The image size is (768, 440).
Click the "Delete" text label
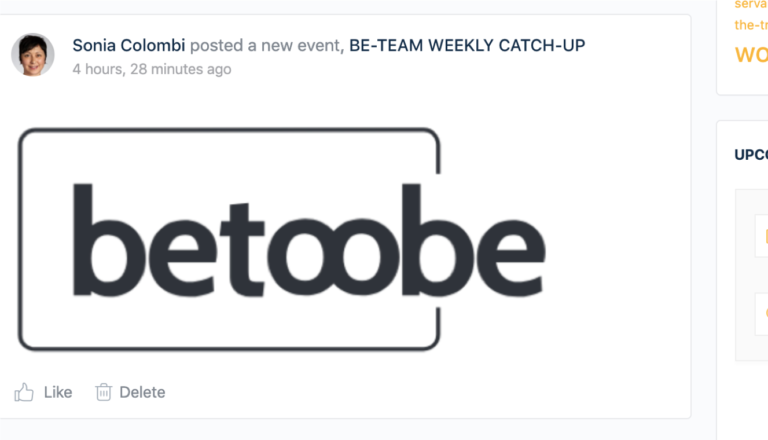(x=142, y=392)
